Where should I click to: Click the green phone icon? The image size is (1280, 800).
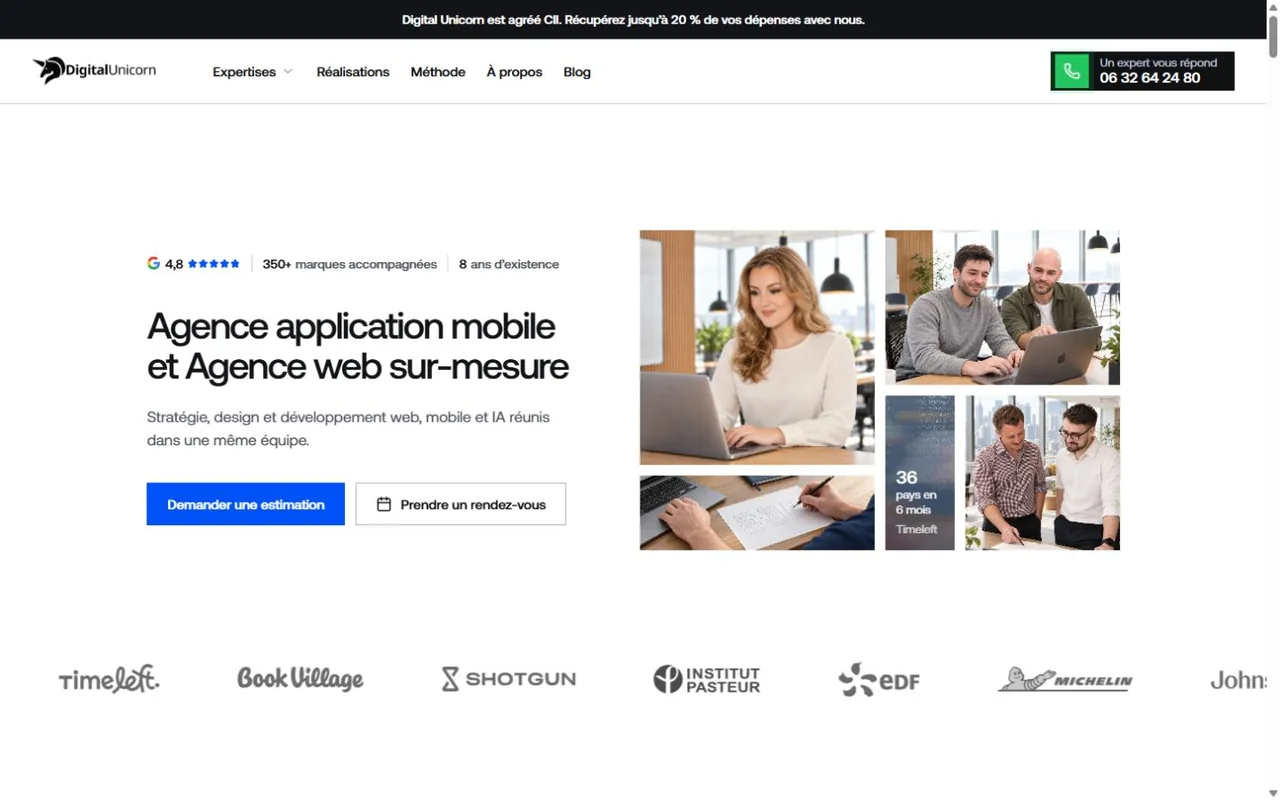click(x=1071, y=71)
